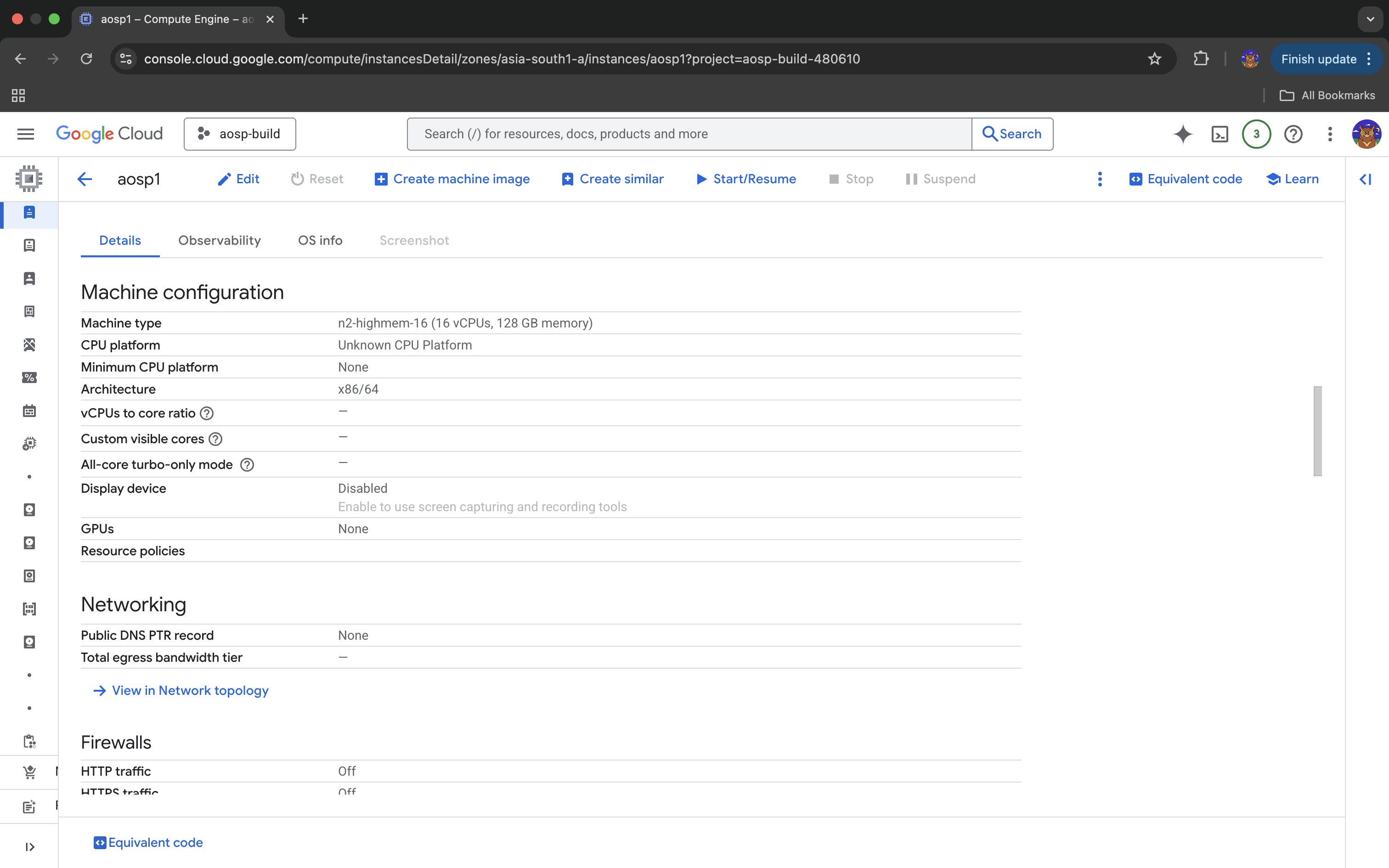Screen dimensions: 1389x868
Task: Open the Marketplace cart icon
Action: [29, 772]
